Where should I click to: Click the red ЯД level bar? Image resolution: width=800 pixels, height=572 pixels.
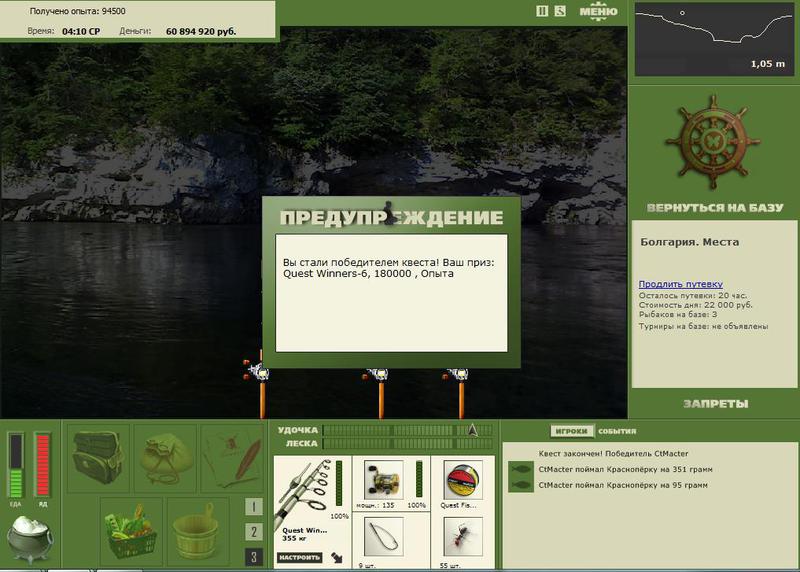point(42,465)
